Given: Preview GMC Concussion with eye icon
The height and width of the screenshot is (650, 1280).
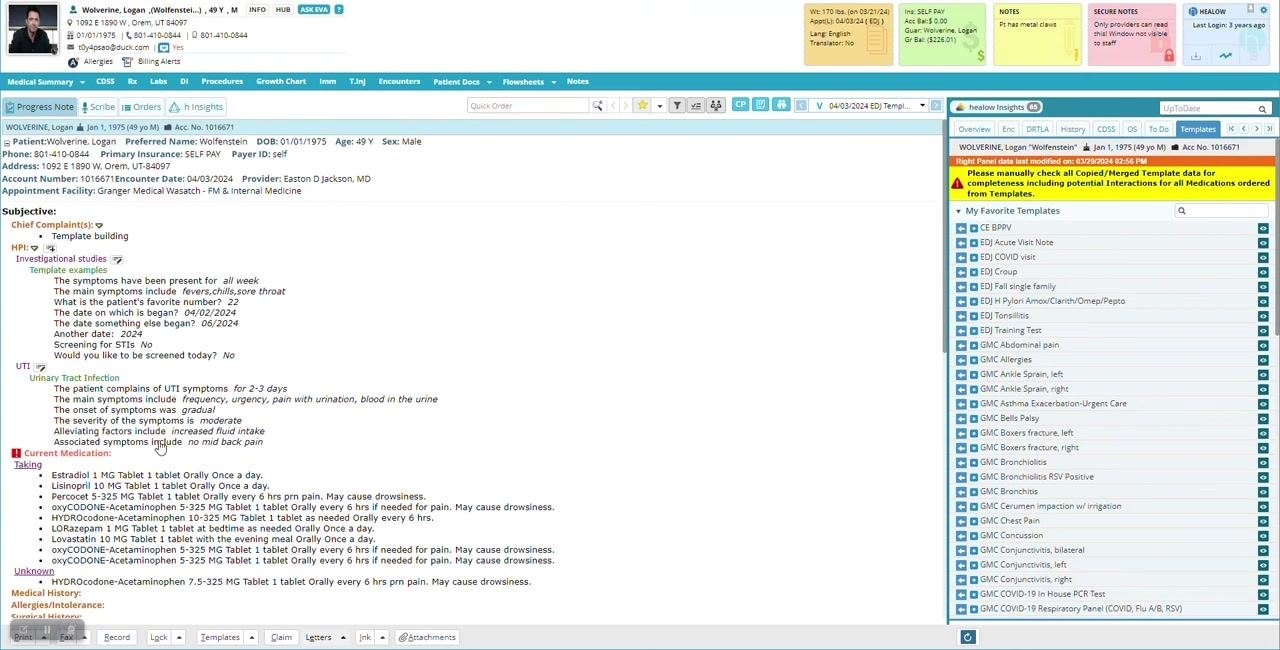Looking at the screenshot, I should pos(1263,536).
